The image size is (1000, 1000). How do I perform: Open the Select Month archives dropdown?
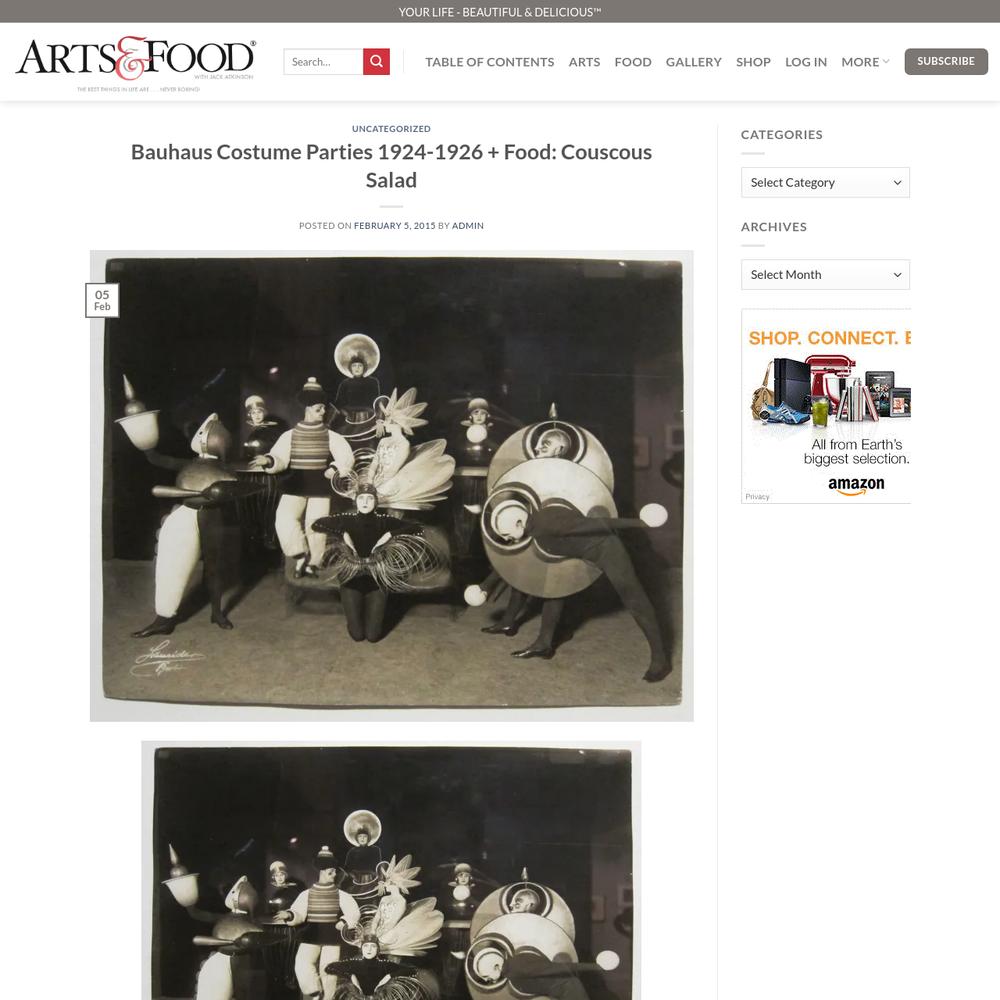(825, 275)
